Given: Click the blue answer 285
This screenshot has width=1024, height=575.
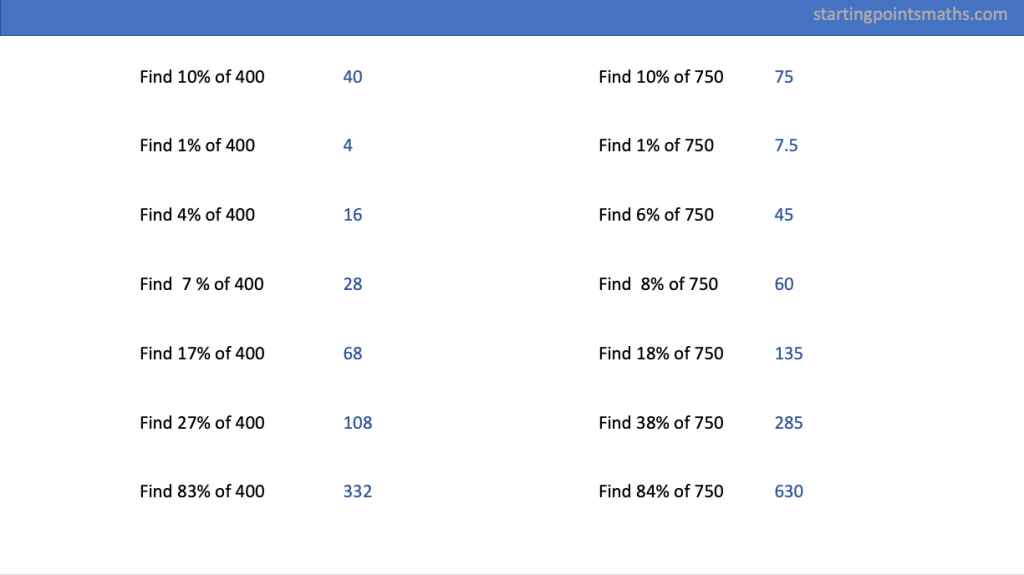Looking at the screenshot, I should pyautogui.click(x=788, y=423).
